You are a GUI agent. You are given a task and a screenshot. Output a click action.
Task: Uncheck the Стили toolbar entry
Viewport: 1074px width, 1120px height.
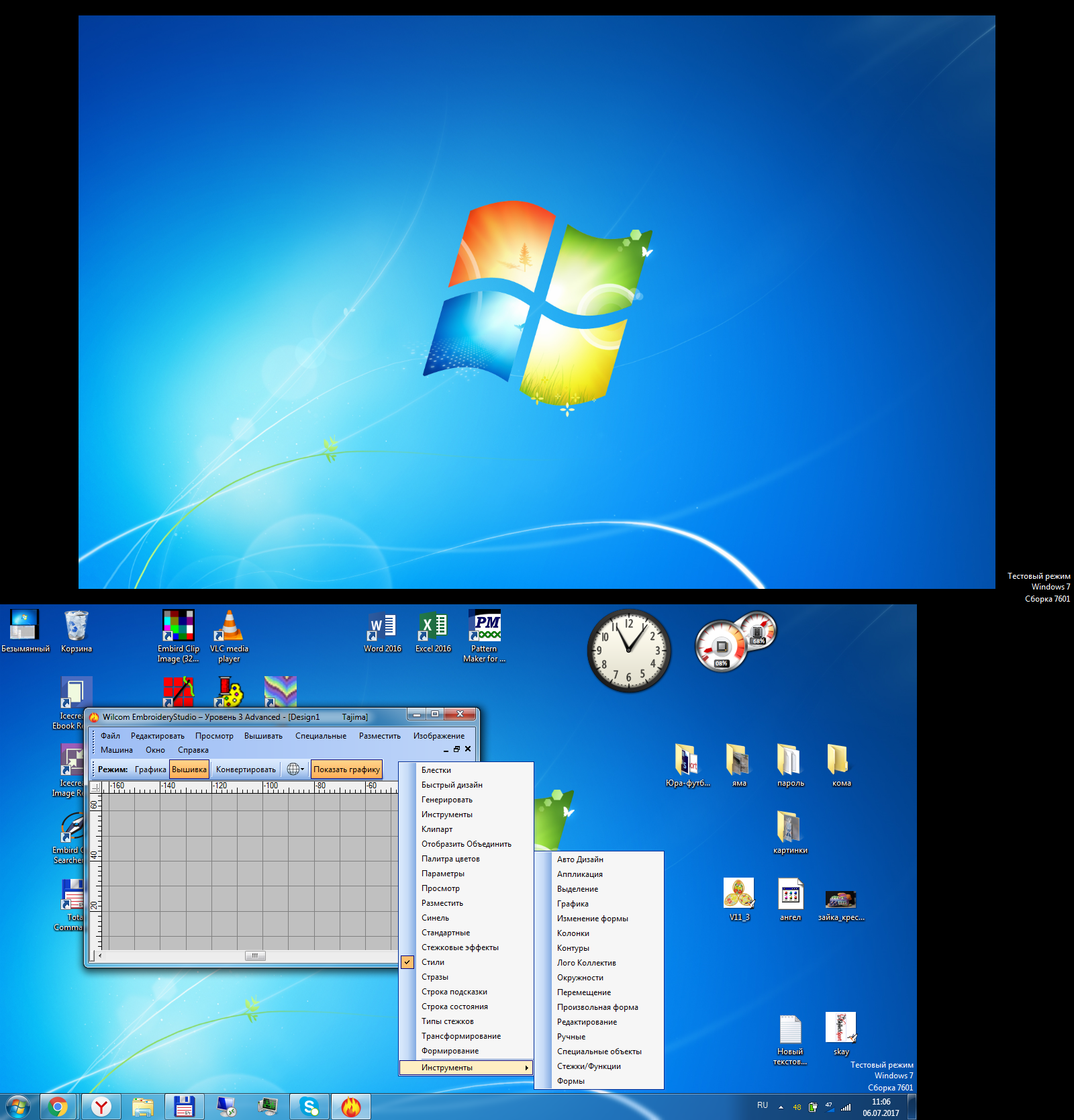[467, 962]
